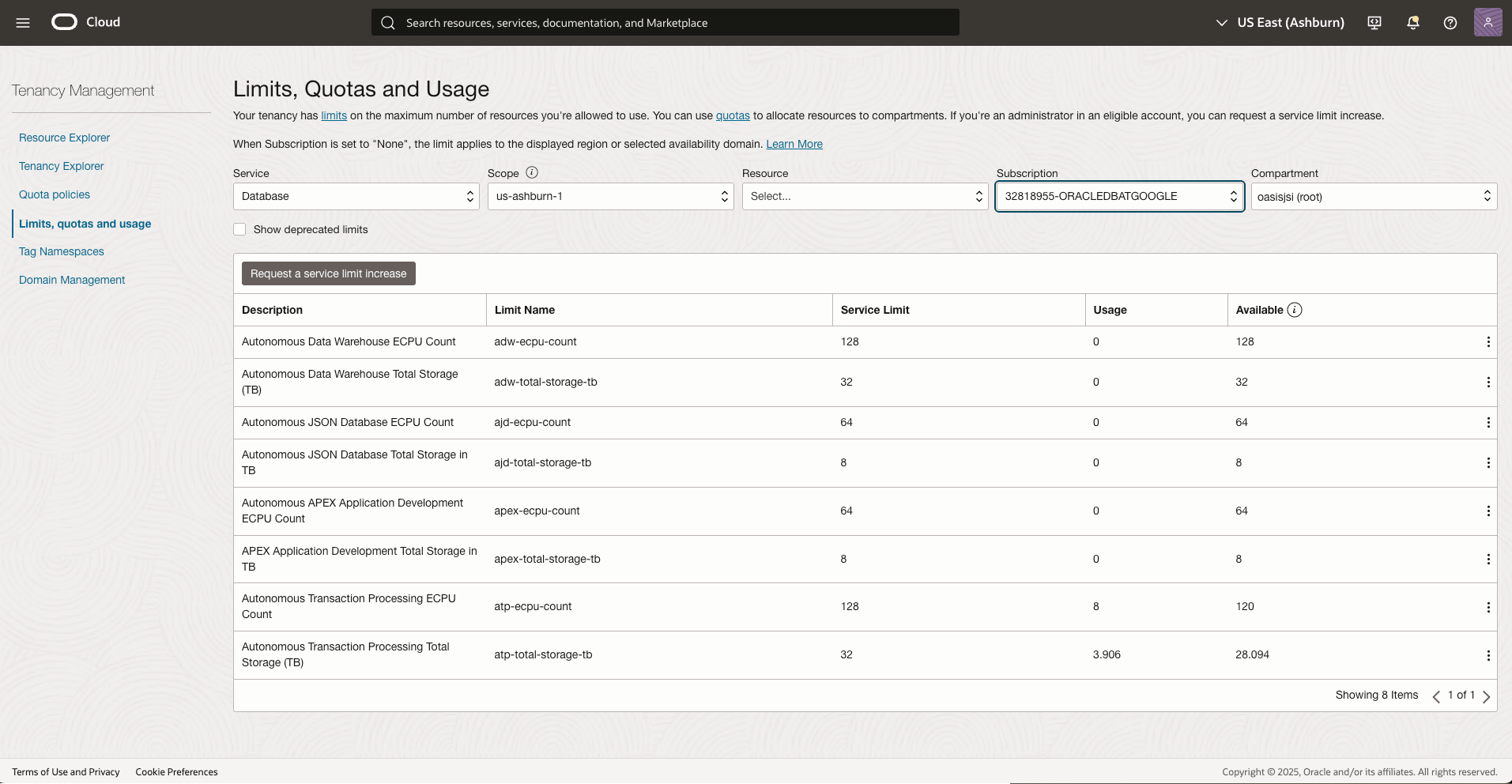Open the Learn More link
This screenshot has height=784, width=1512.
click(794, 144)
